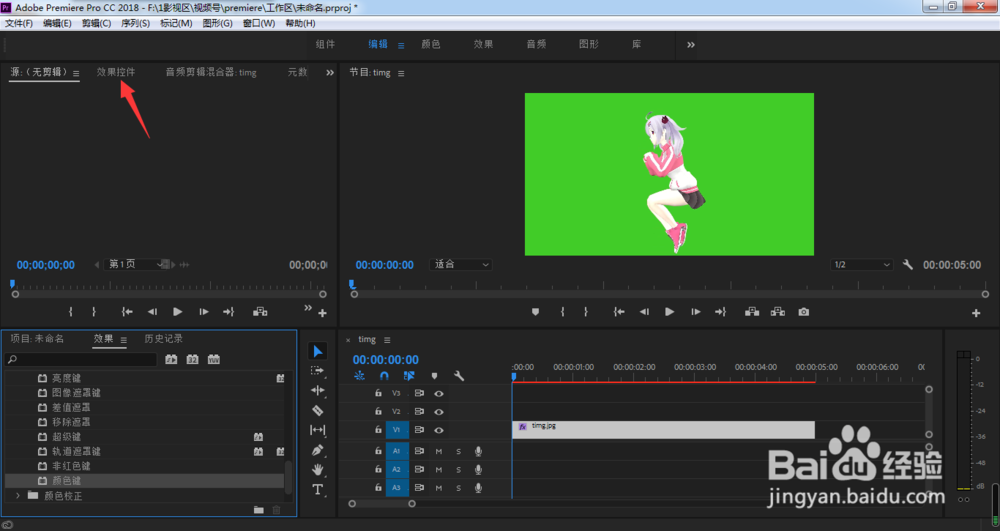
Task: Open the 第1页 page dropdown
Action: pyautogui.click(x=136, y=264)
